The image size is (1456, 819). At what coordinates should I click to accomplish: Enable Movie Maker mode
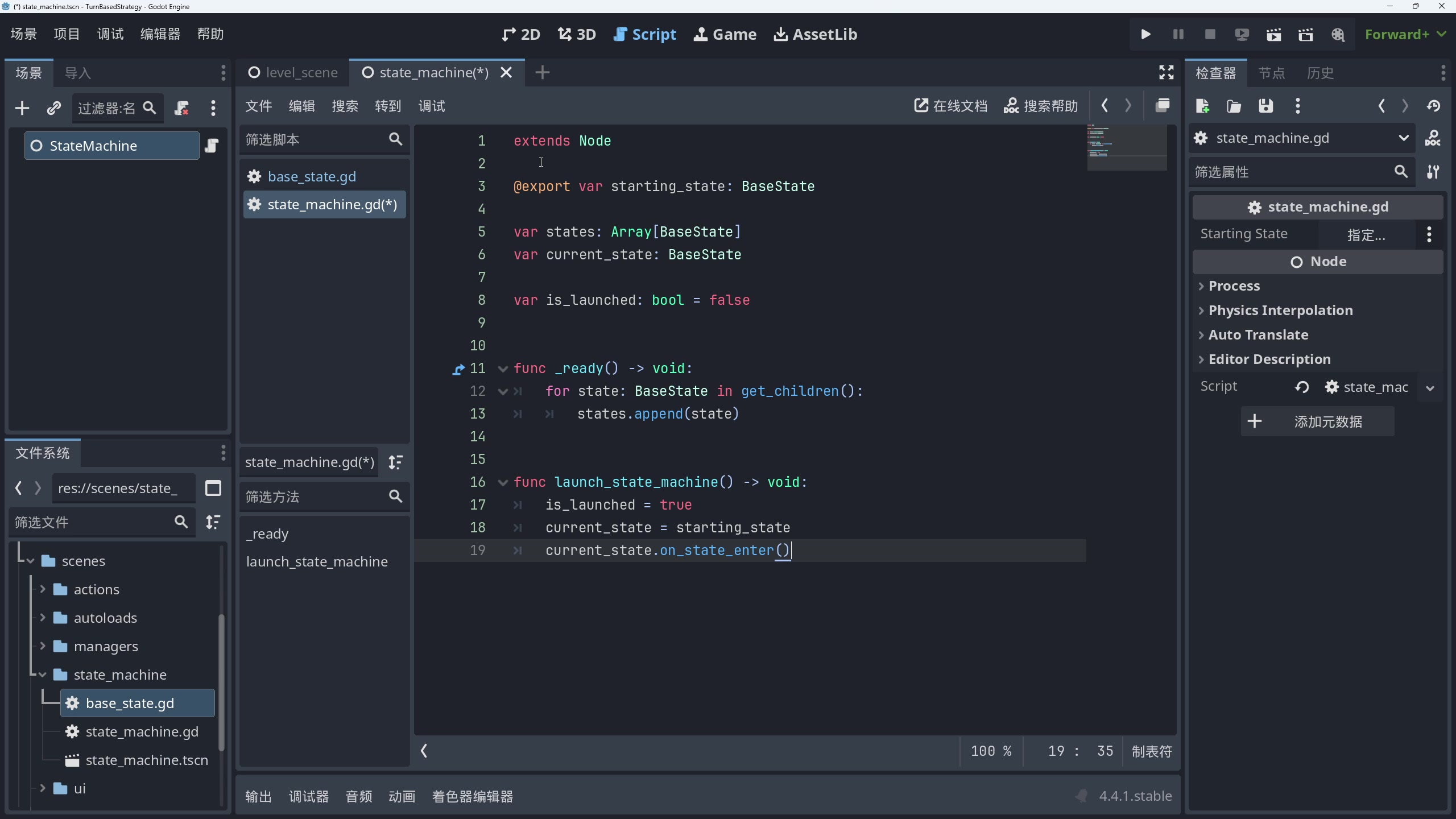[x=1338, y=34]
